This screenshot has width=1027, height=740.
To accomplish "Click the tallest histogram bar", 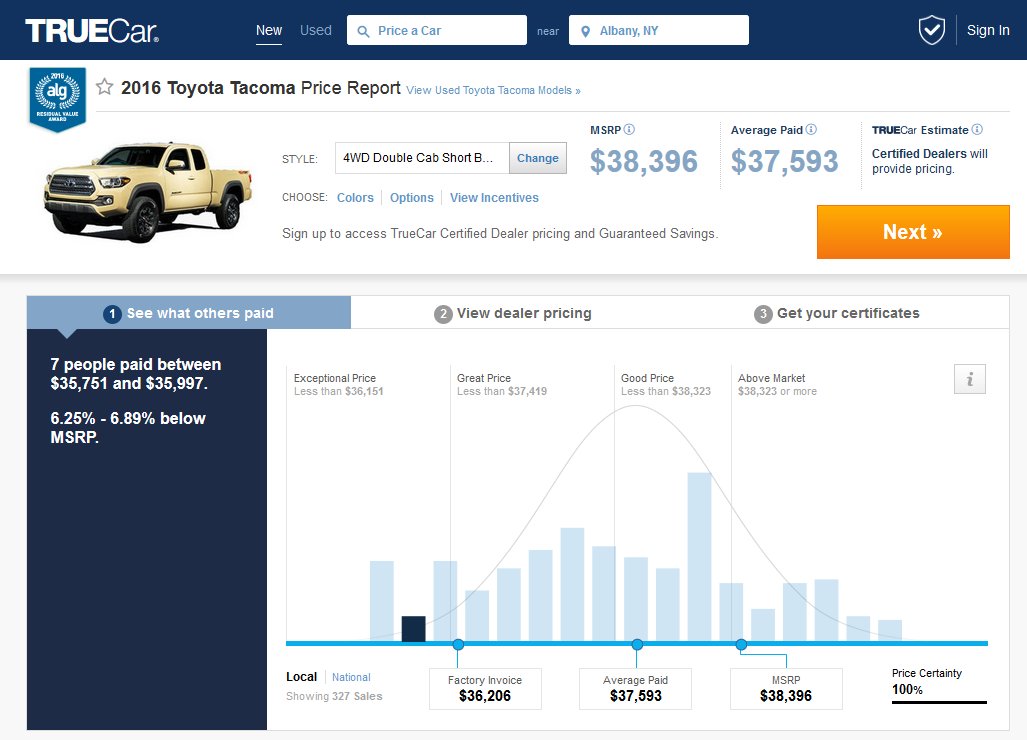I will click(700, 557).
